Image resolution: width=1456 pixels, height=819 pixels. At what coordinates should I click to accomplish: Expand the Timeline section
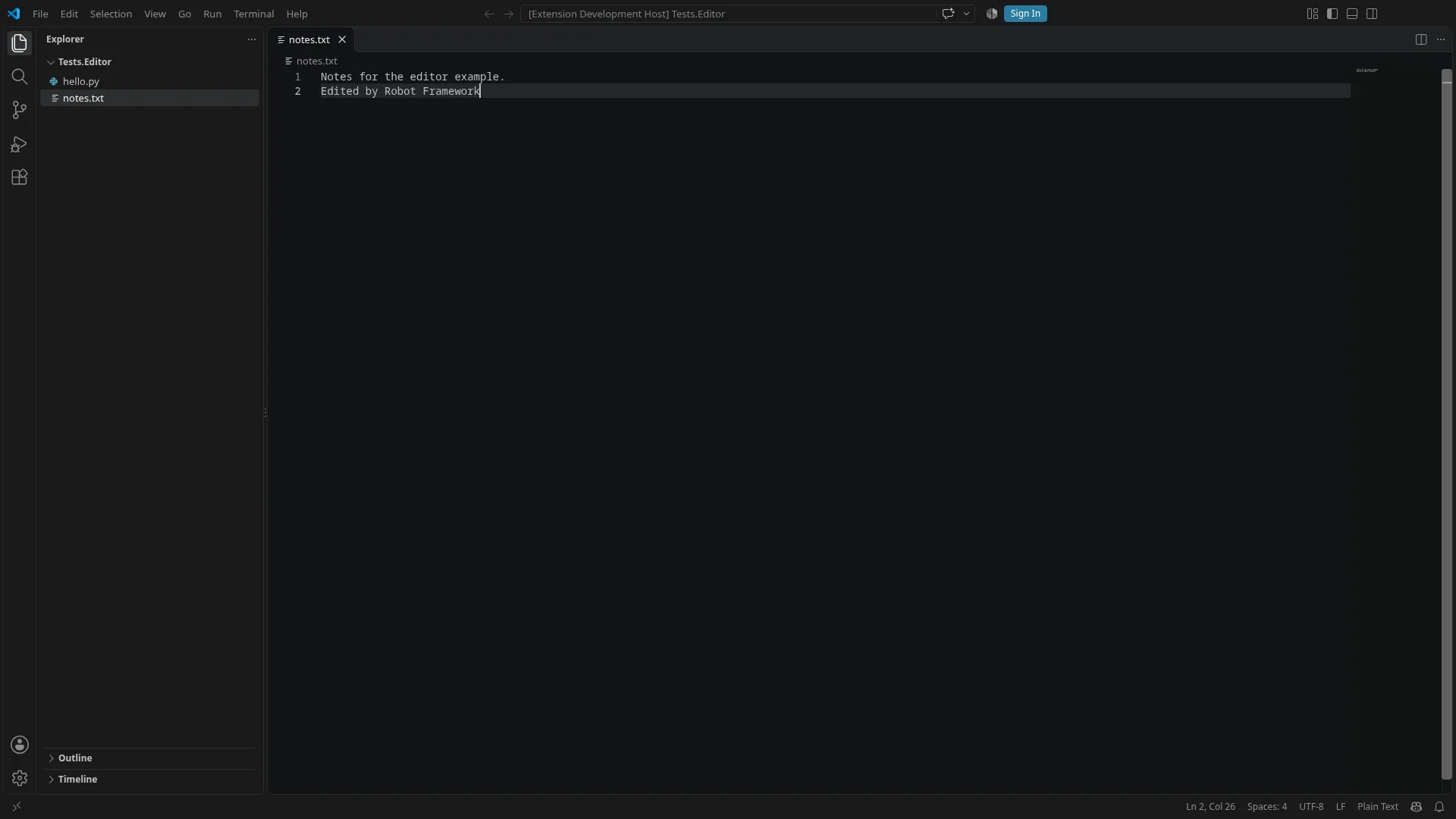click(x=150, y=780)
